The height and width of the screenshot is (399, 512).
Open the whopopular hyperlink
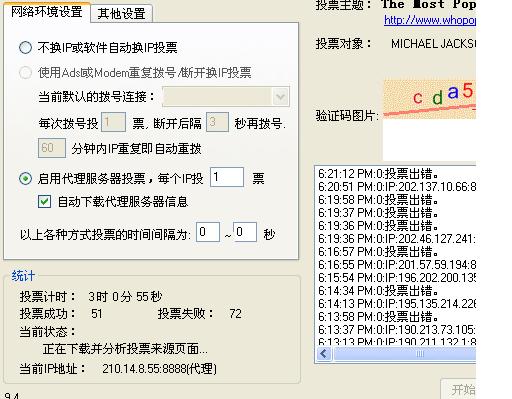pos(430,20)
